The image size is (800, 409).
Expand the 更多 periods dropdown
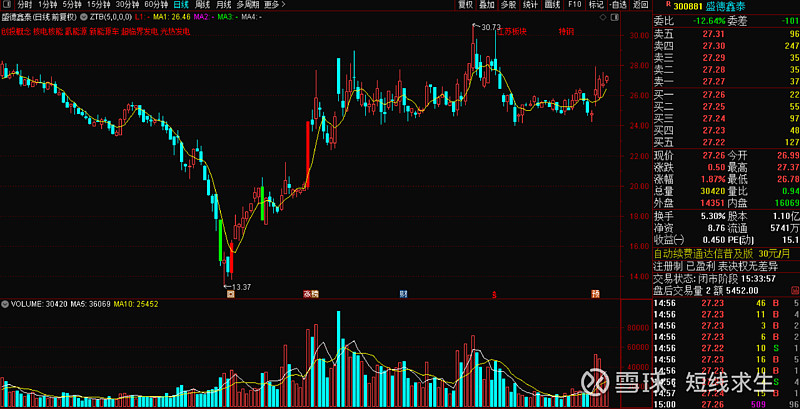pos(275,5)
